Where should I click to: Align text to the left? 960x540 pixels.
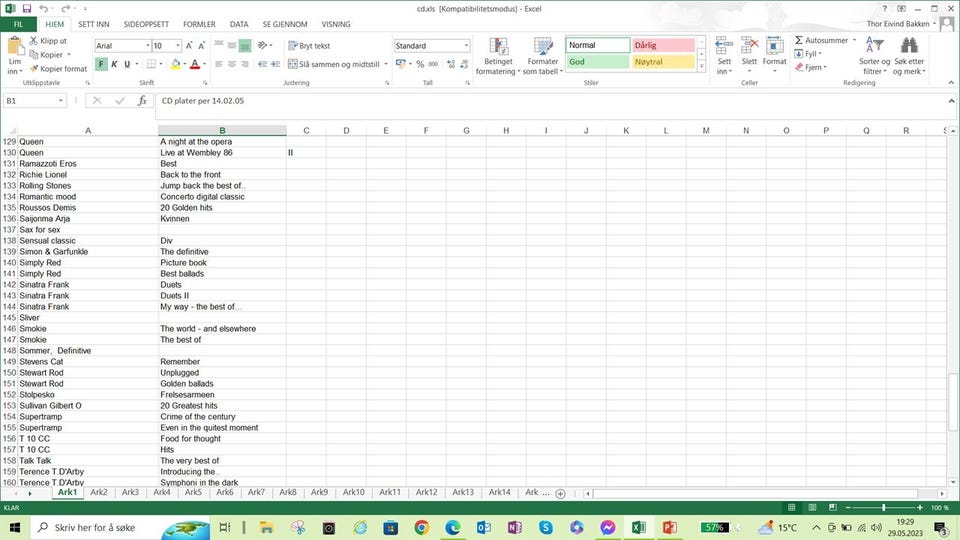click(x=219, y=64)
